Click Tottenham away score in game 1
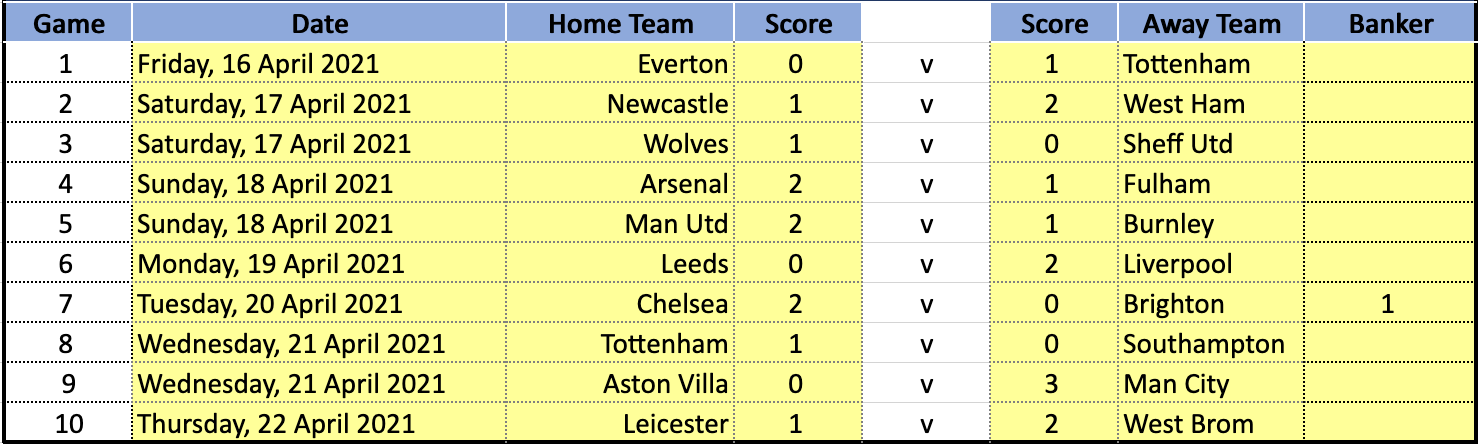The image size is (1478, 444). click(x=1052, y=65)
